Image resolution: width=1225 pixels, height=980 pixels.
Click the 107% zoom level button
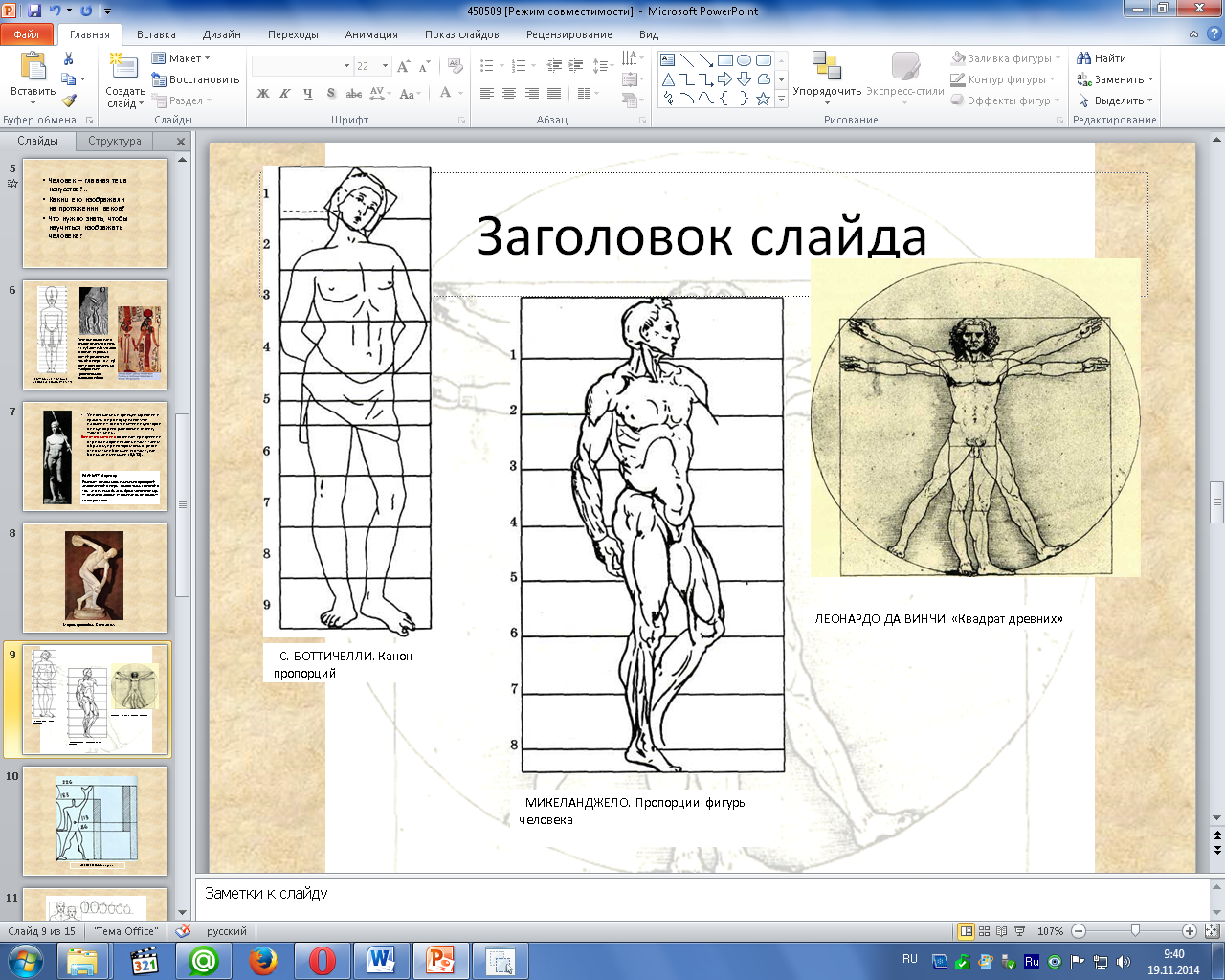[1051, 931]
